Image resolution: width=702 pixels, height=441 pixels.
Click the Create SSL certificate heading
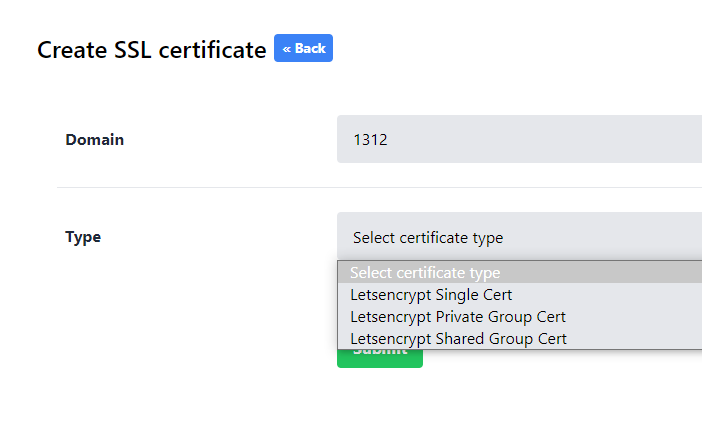(152, 50)
